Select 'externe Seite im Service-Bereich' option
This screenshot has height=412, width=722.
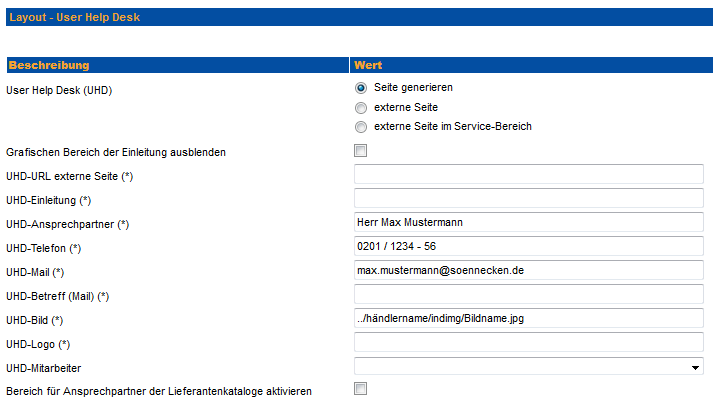pos(361,127)
